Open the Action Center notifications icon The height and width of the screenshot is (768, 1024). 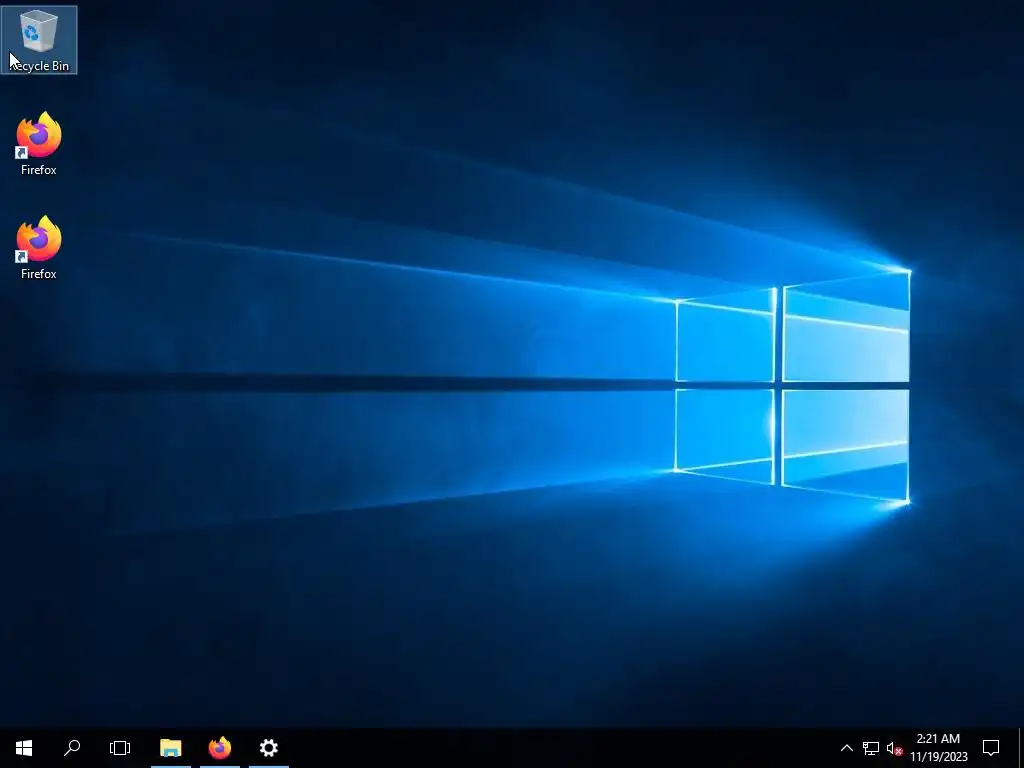(991, 748)
